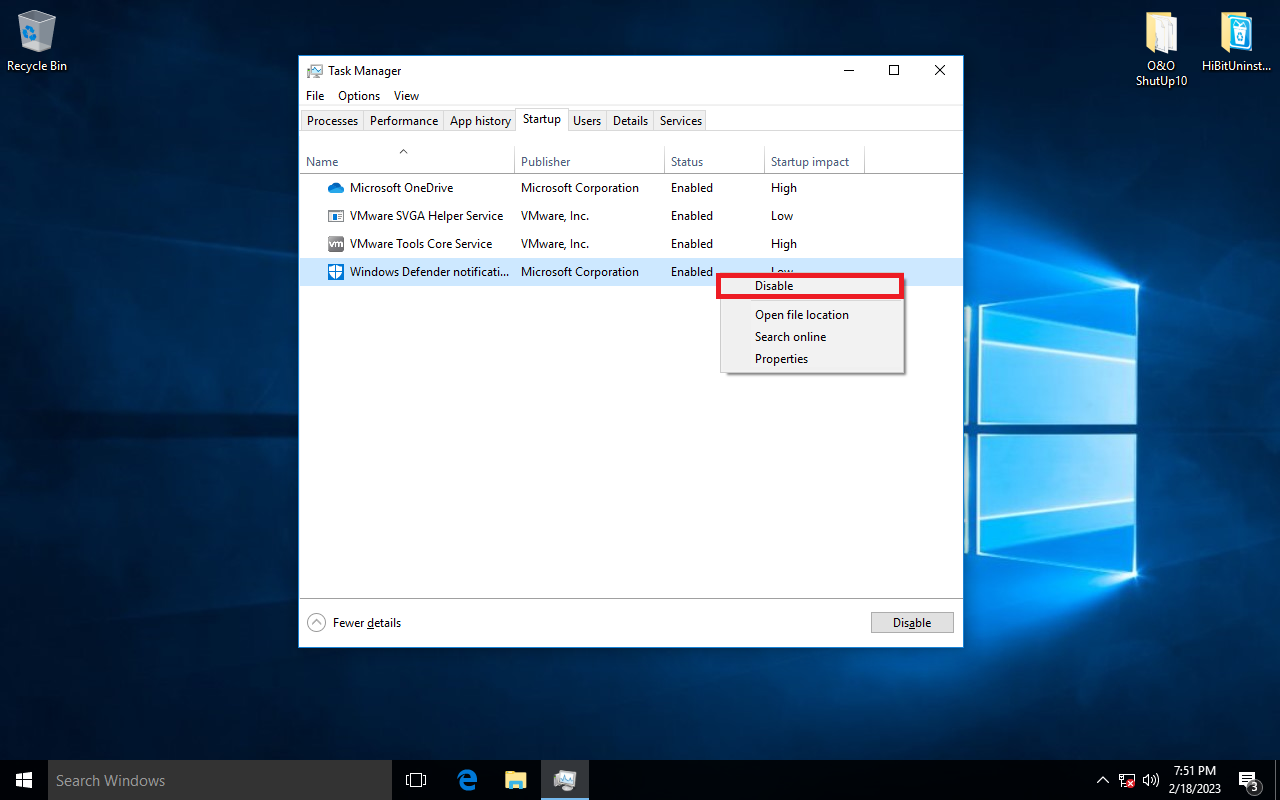Screen dimensions: 1280x800
Task: Click the taskbar clock showing 7:51 PM
Action: click(x=1194, y=780)
